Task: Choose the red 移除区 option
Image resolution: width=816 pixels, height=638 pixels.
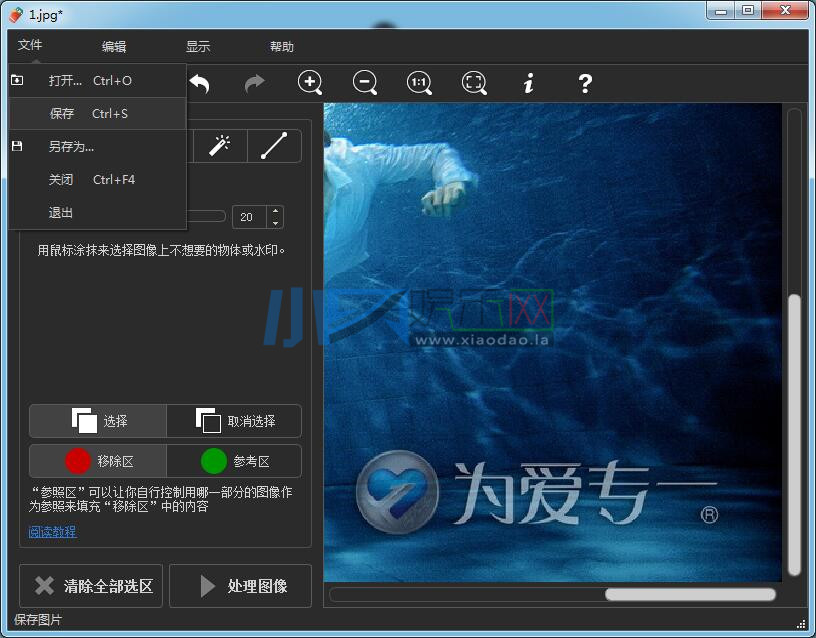Action: tap(98, 461)
